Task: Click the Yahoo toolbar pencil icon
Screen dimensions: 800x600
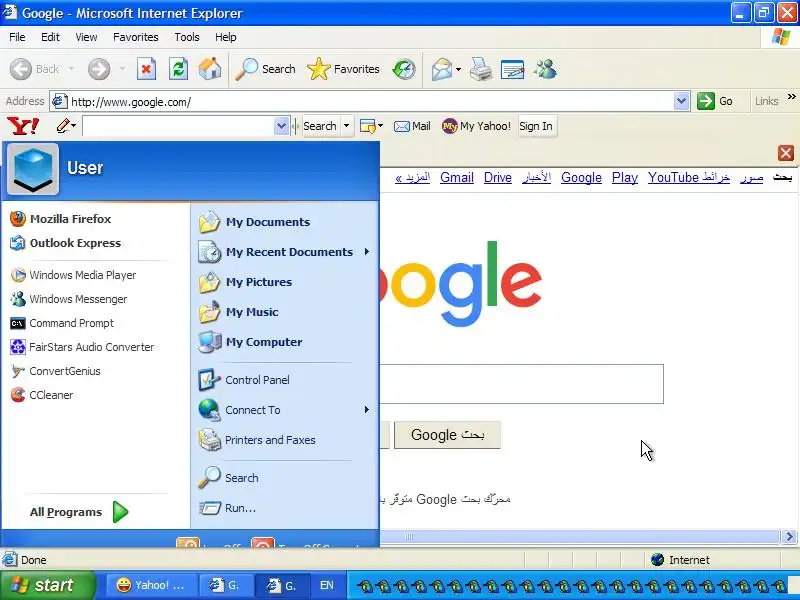Action: click(x=63, y=126)
